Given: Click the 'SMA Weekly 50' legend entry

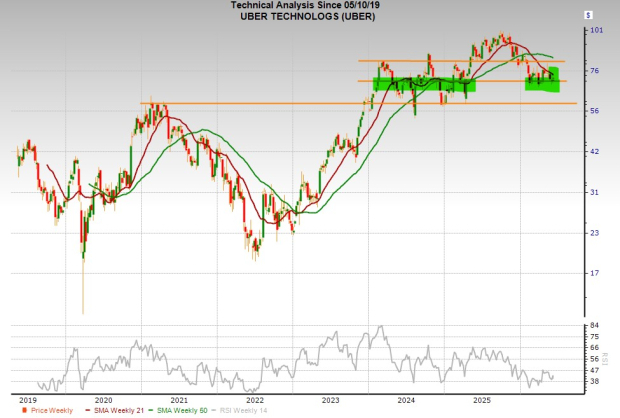Looking at the screenshot, I should coord(178,410).
